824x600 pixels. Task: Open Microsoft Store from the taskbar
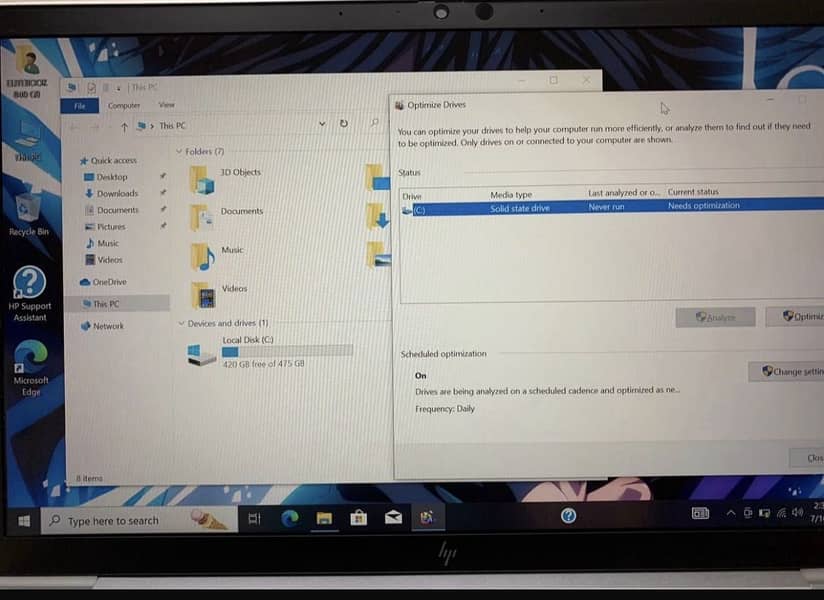tap(359, 518)
